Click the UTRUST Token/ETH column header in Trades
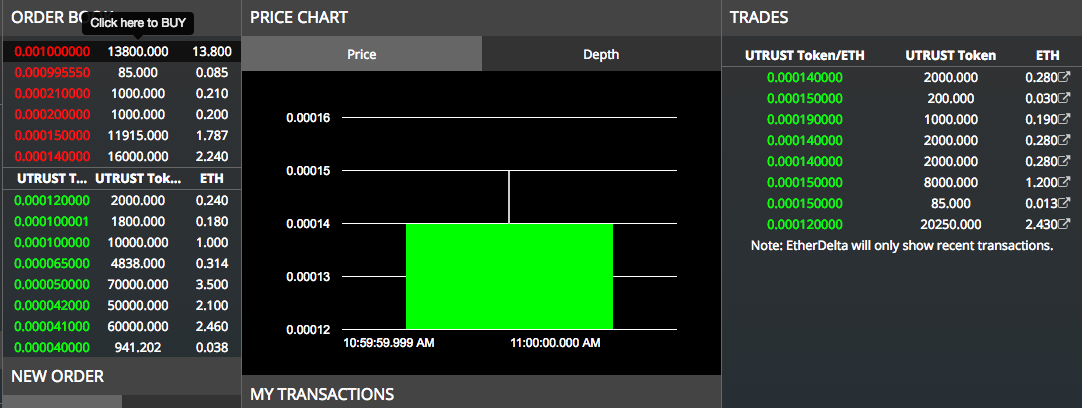The width and height of the screenshot is (1082, 408). coord(805,55)
